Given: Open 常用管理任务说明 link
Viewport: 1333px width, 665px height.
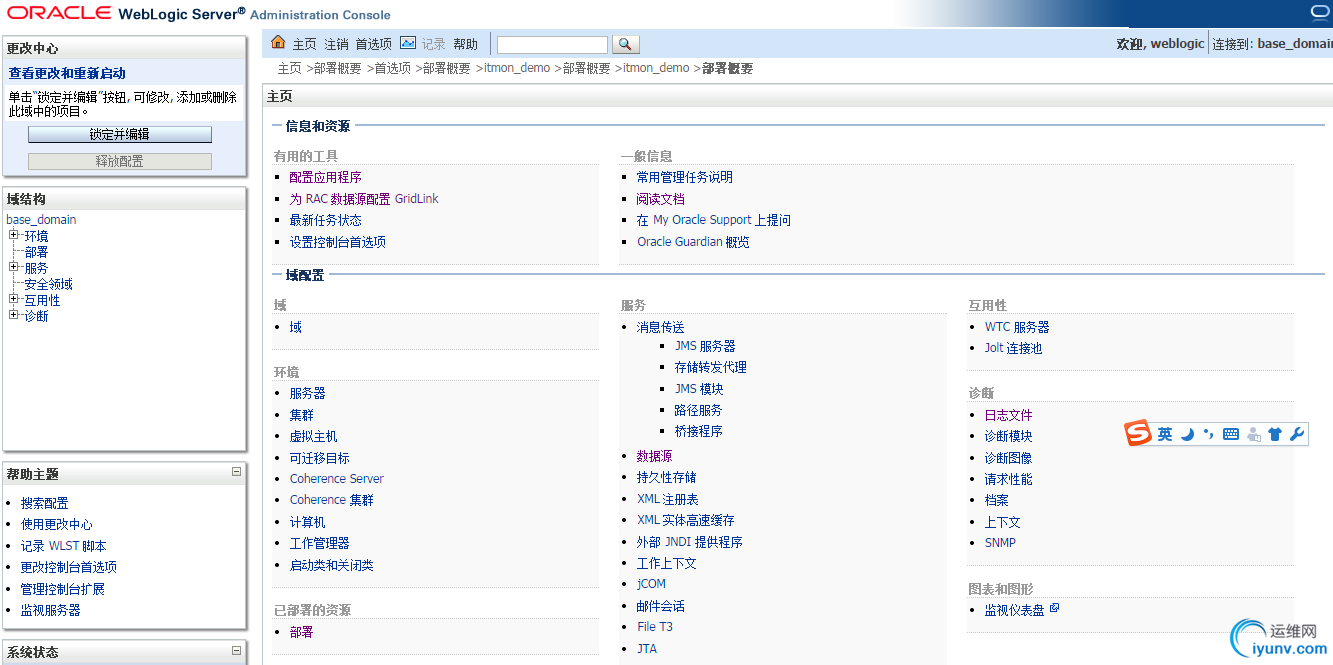Looking at the screenshot, I should point(684,177).
